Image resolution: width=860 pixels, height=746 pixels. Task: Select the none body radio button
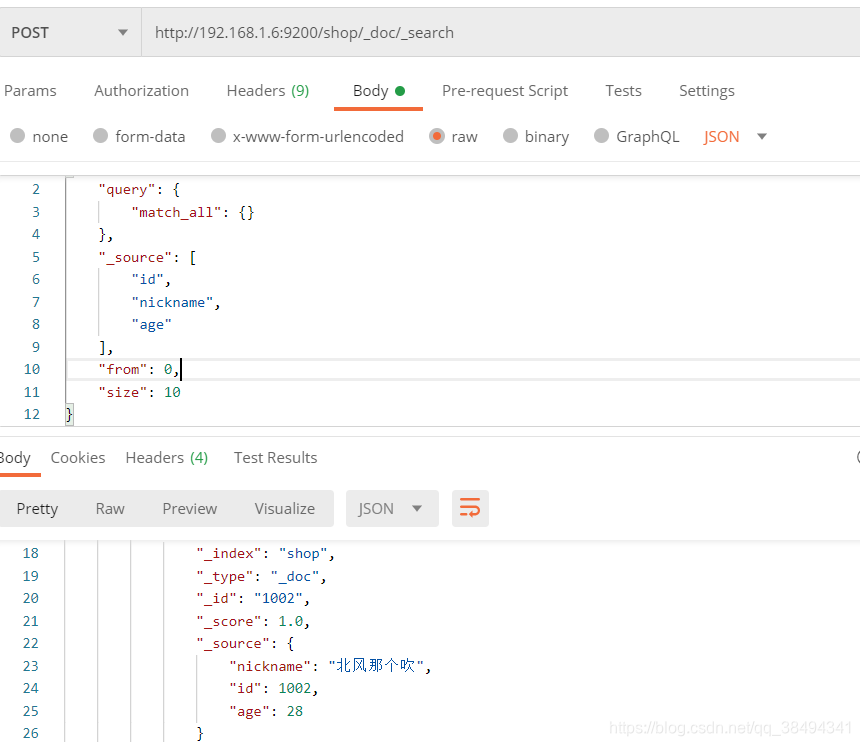(x=17, y=137)
